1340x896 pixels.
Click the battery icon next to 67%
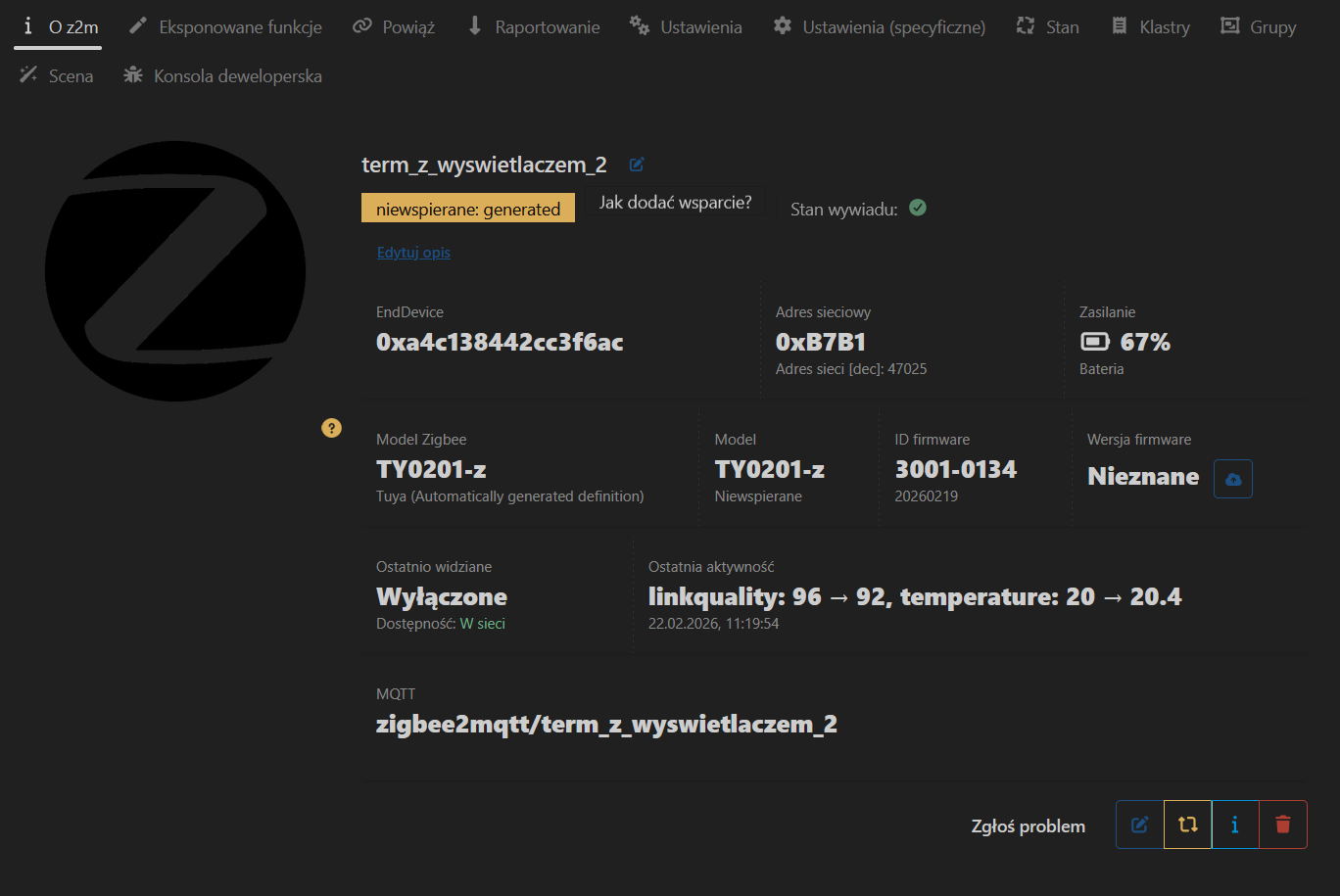pos(1095,342)
